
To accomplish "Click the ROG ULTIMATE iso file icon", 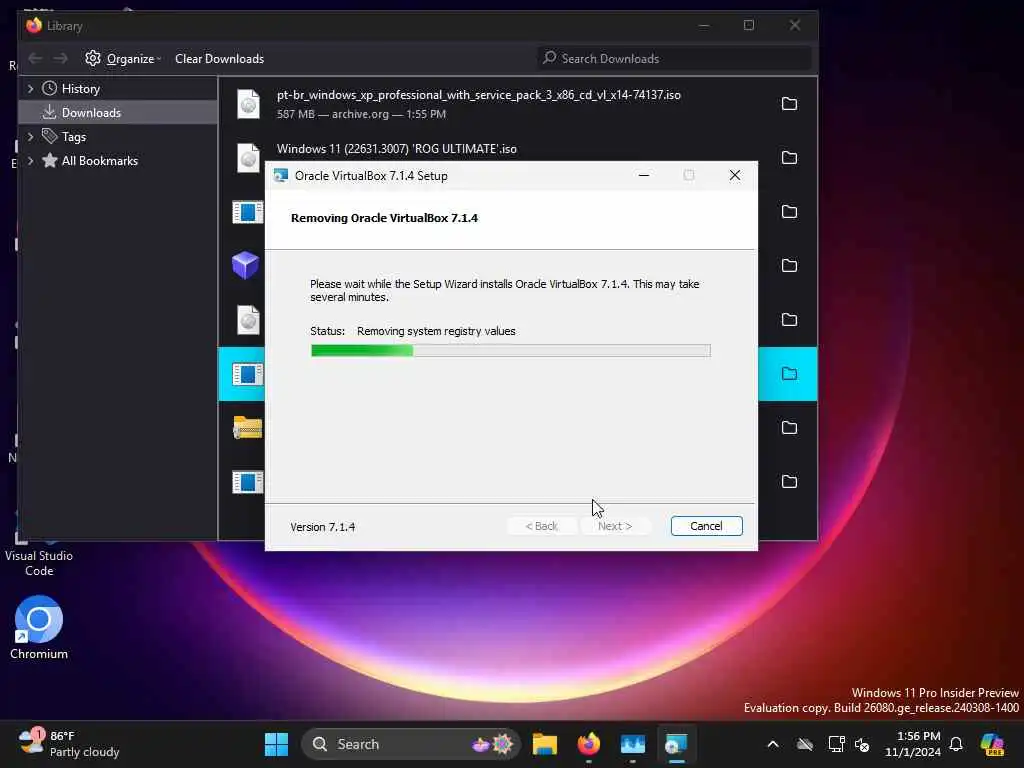I will click(248, 158).
